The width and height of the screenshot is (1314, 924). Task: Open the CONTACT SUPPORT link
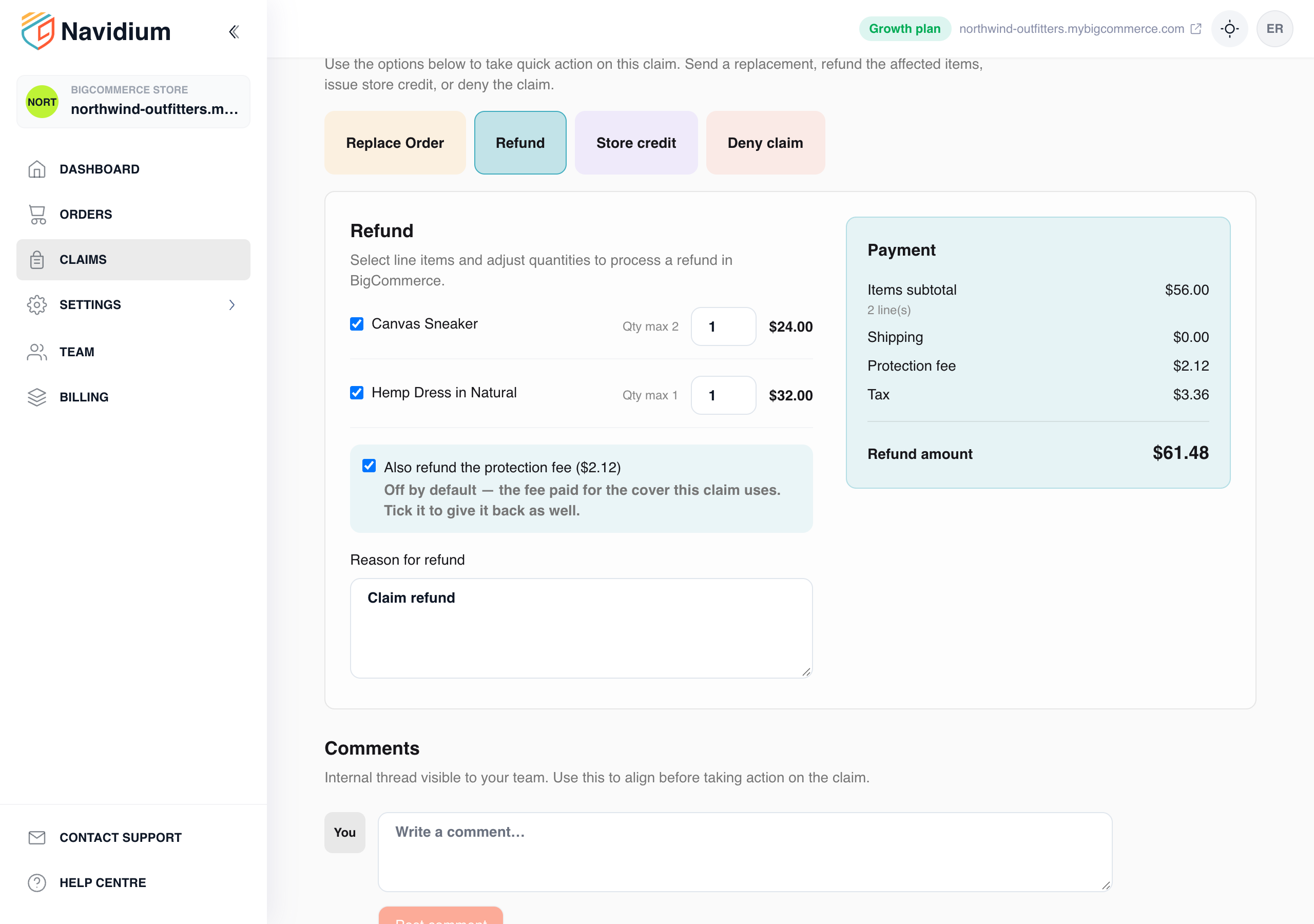coord(133,838)
